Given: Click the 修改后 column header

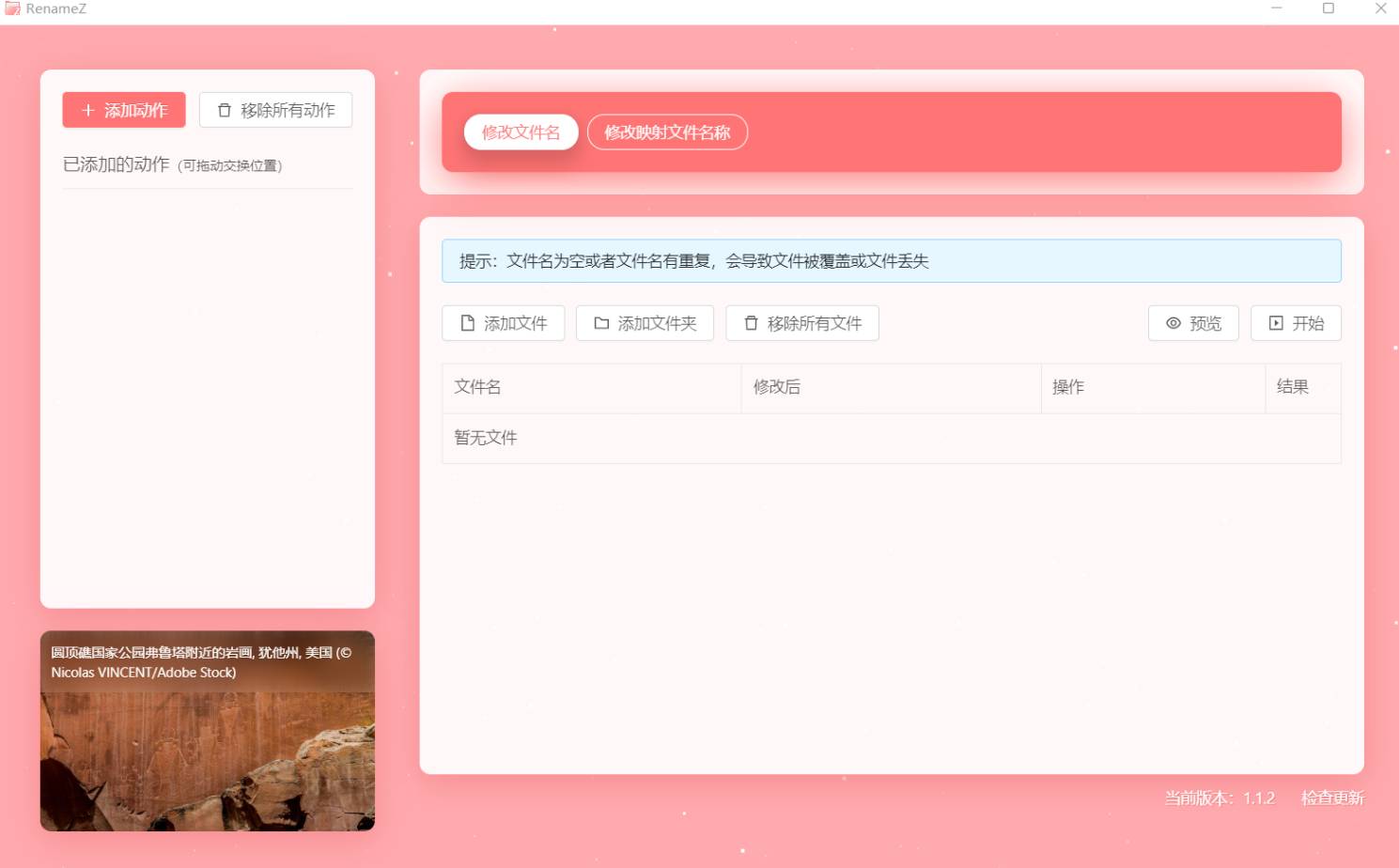Looking at the screenshot, I should pos(777,387).
